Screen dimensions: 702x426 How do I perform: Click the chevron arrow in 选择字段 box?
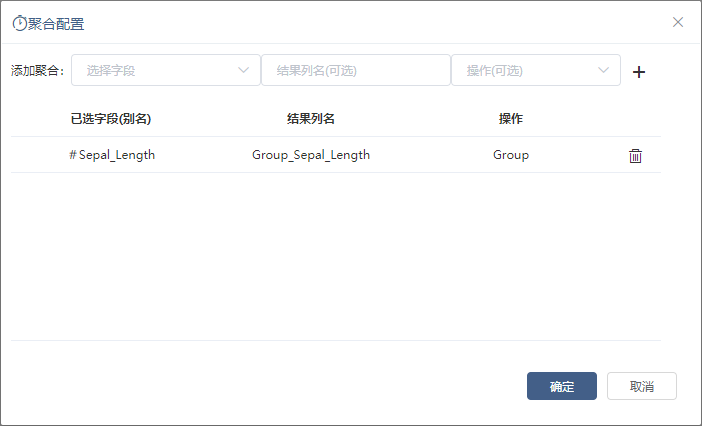point(243,70)
